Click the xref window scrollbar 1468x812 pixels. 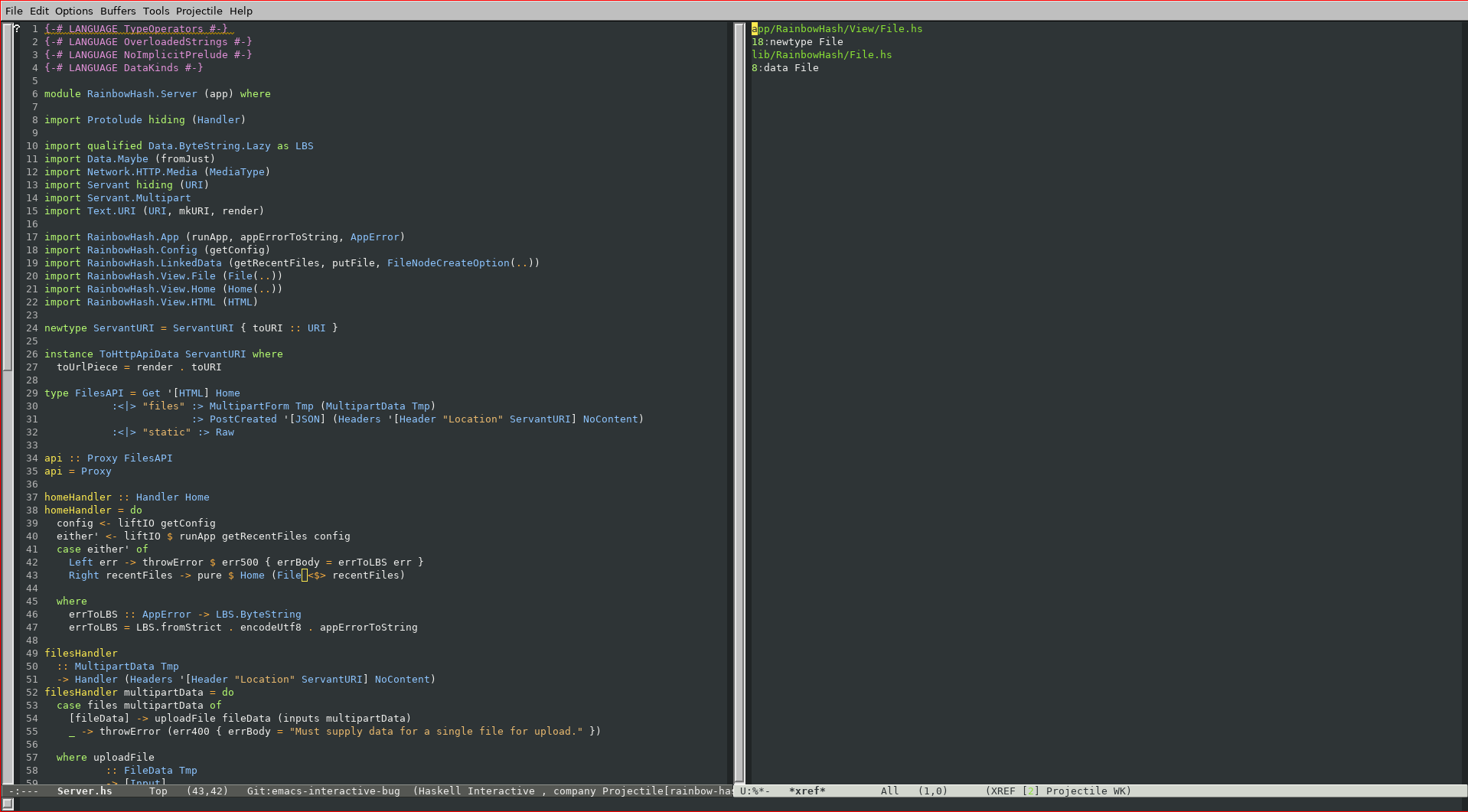(739, 403)
